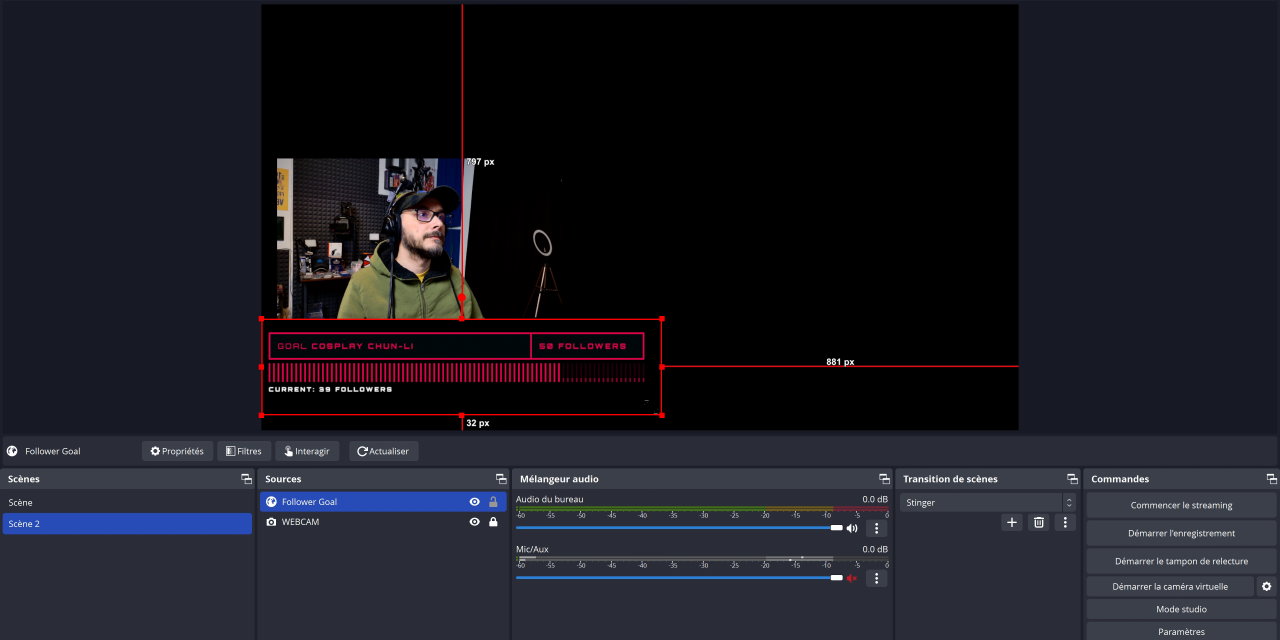Open Propriétés for the Follower Goal source
This screenshot has height=640, width=1280.
177,451
